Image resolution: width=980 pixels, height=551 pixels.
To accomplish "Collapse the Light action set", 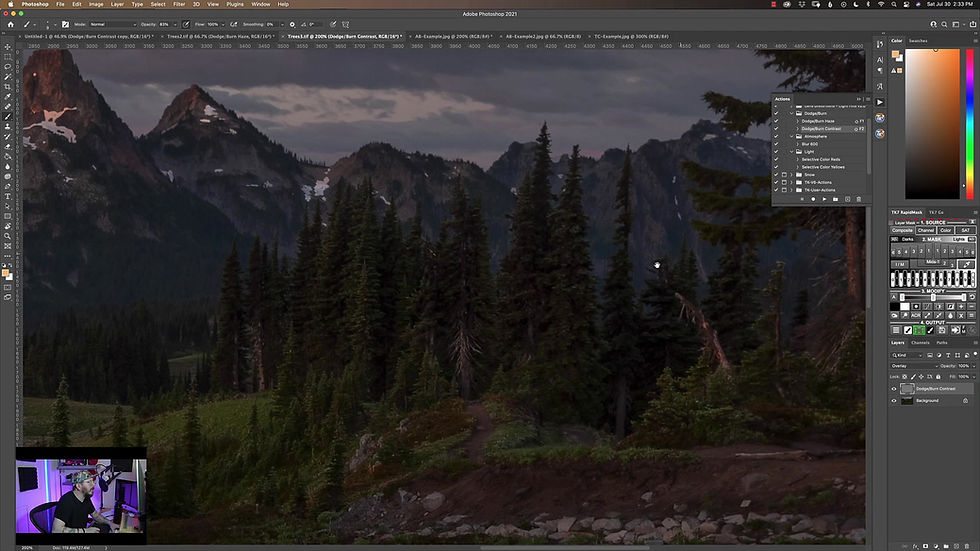I will pos(792,152).
